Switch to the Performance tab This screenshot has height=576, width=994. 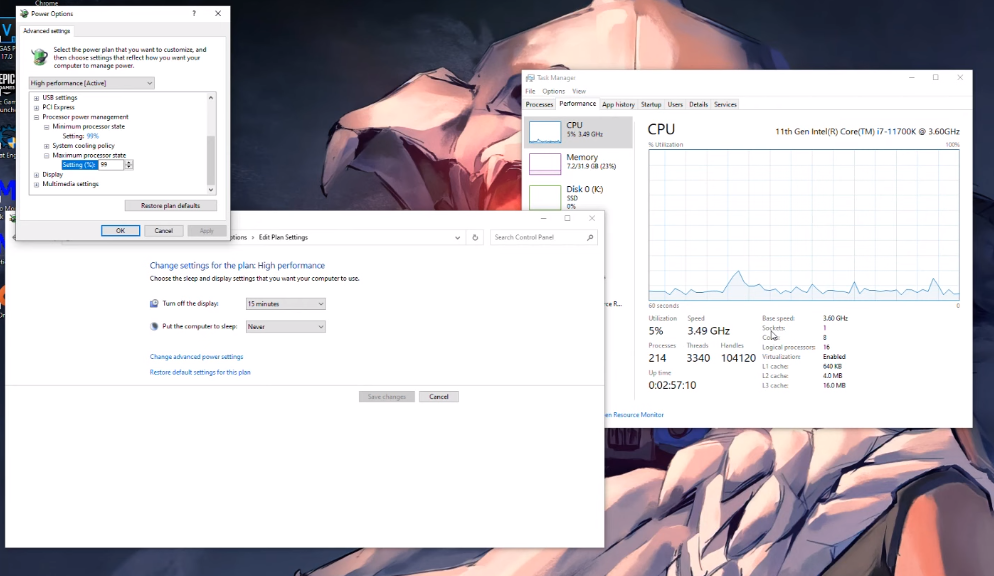[578, 104]
